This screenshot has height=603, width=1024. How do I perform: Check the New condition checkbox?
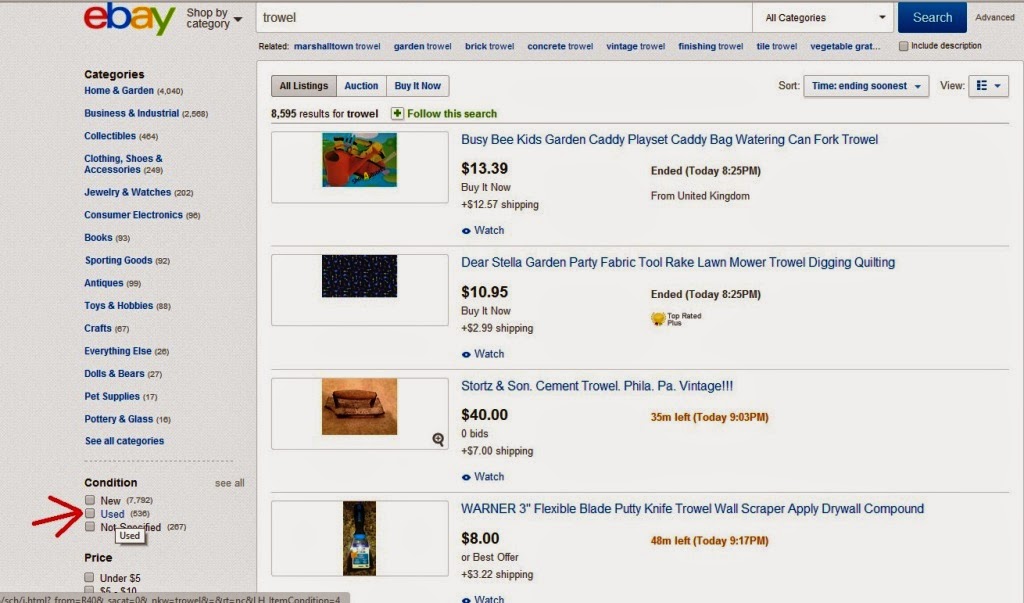tap(89, 500)
